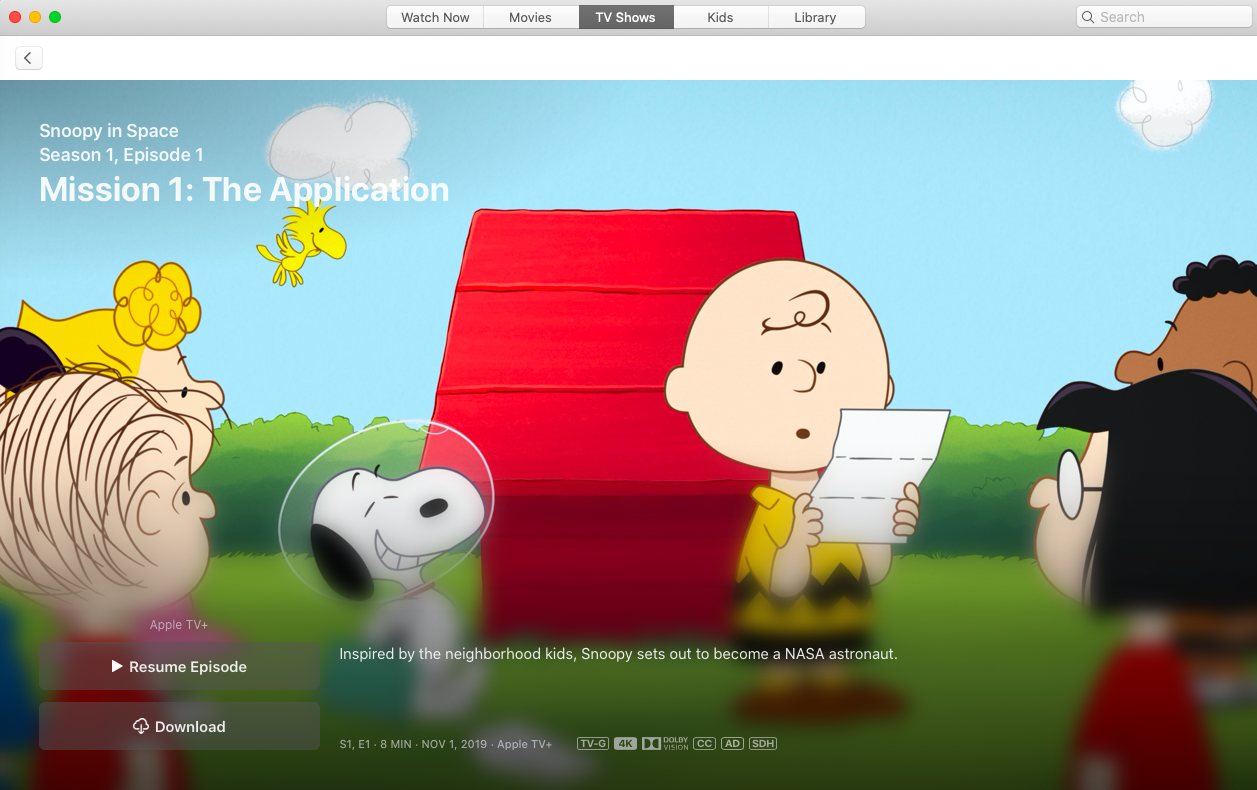Open the Movies tab

(x=530, y=17)
